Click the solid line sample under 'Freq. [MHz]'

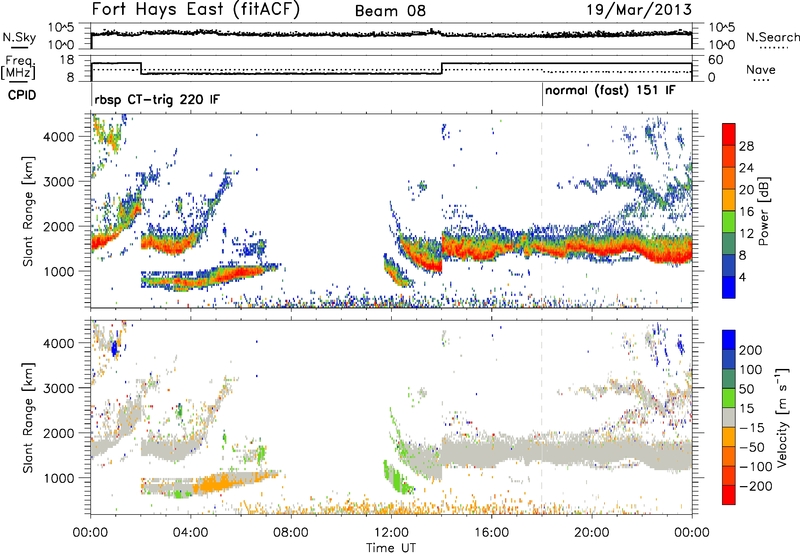point(18,81)
